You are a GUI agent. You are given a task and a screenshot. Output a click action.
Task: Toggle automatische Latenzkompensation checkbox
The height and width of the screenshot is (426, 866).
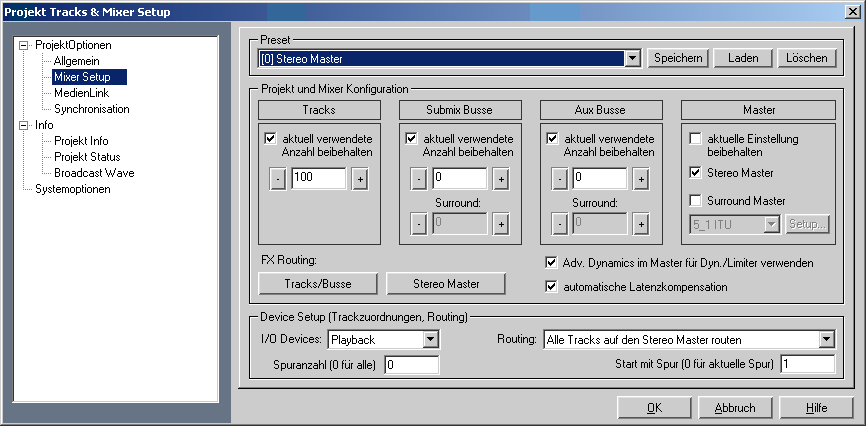tap(551, 287)
